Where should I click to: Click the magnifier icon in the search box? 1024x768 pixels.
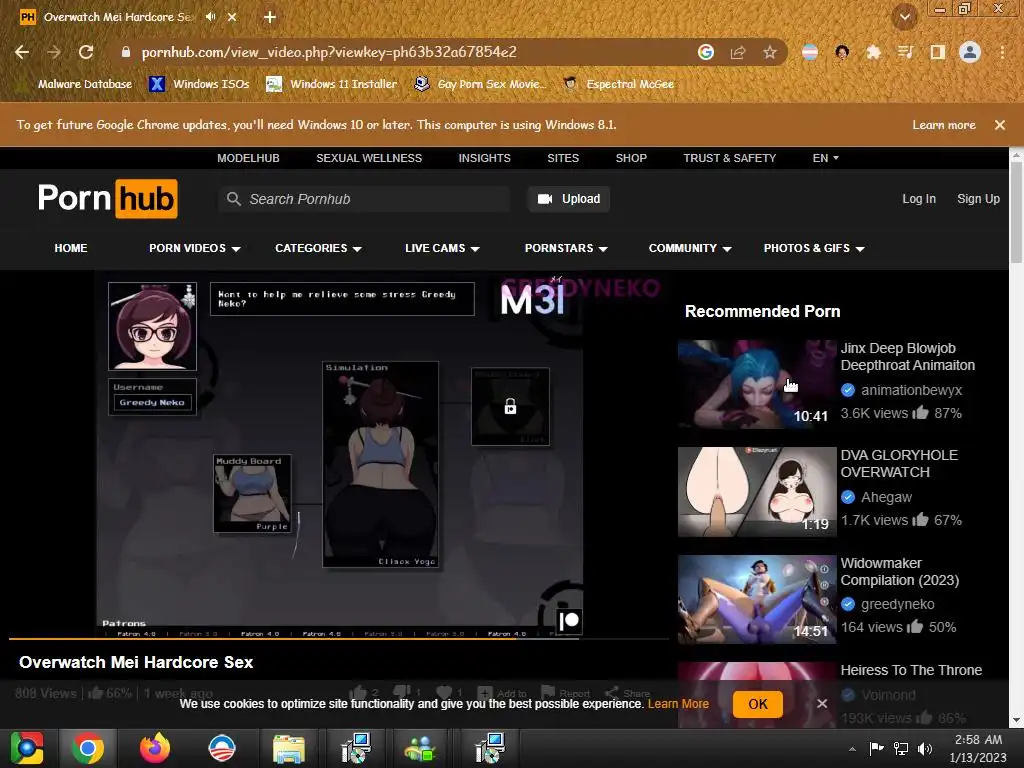234,199
